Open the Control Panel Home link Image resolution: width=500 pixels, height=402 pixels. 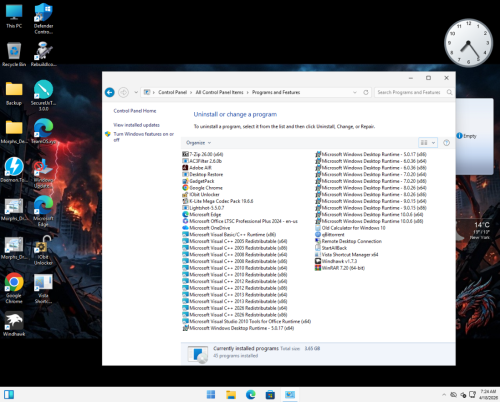tap(135, 111)
